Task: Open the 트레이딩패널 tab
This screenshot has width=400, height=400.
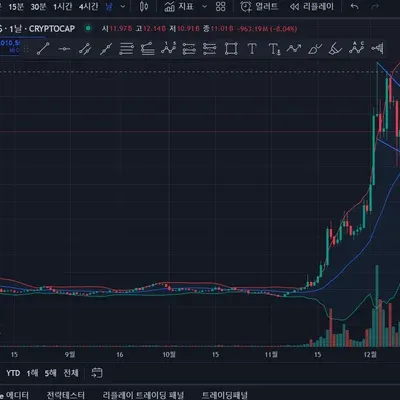Action: click(224, 395)
